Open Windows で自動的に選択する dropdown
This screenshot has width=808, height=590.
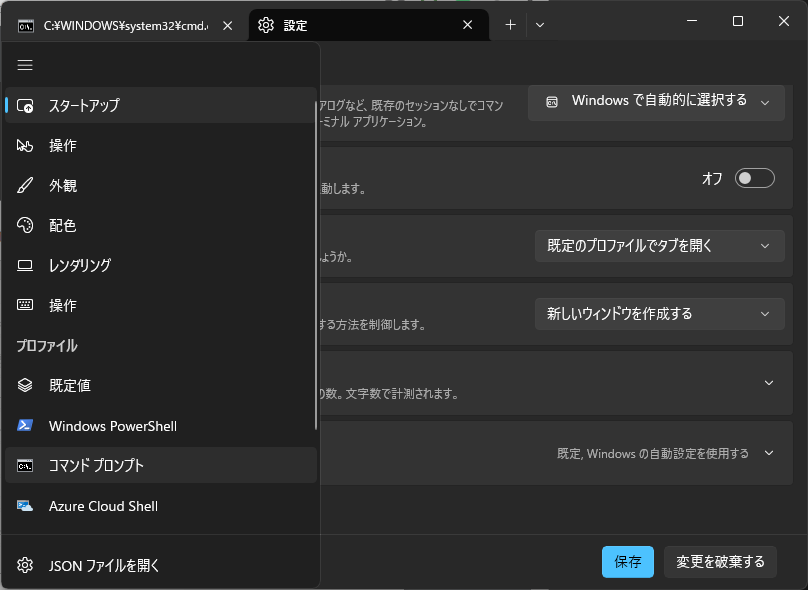tap(656, 102)
